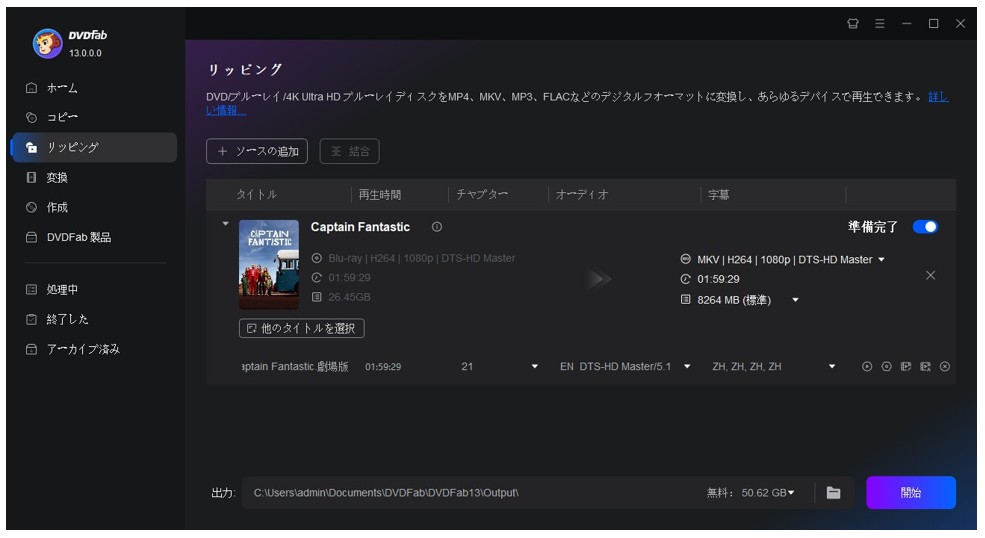Click the copy disc icon in sidebar

coord(31,118)
